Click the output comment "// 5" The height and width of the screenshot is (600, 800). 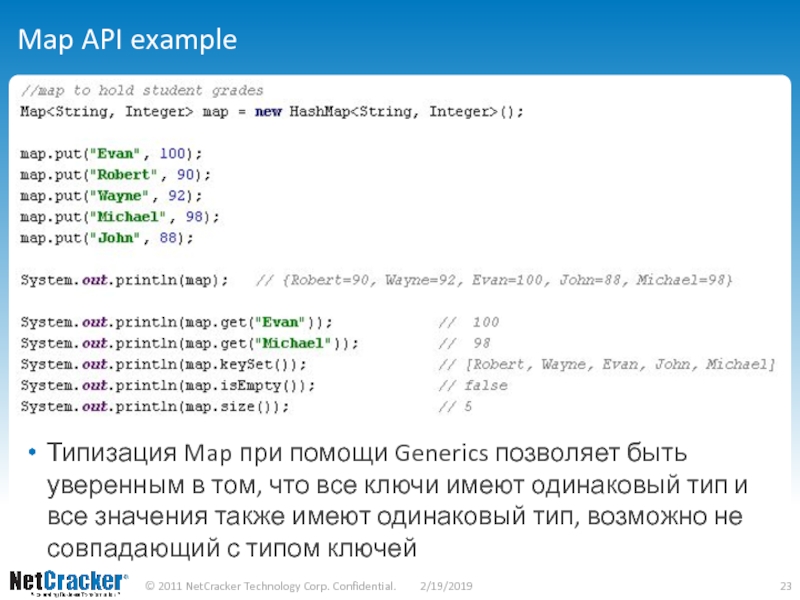pos(455,407)
